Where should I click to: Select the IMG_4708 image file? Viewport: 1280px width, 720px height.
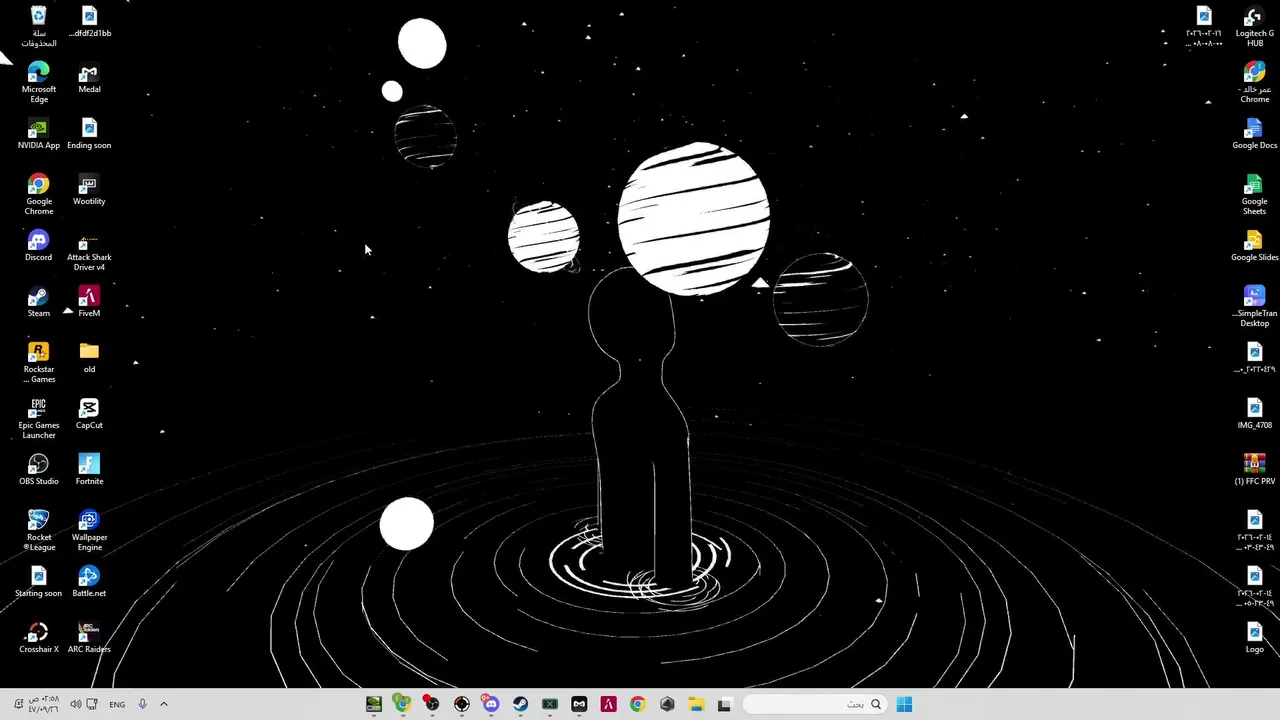1254,415
